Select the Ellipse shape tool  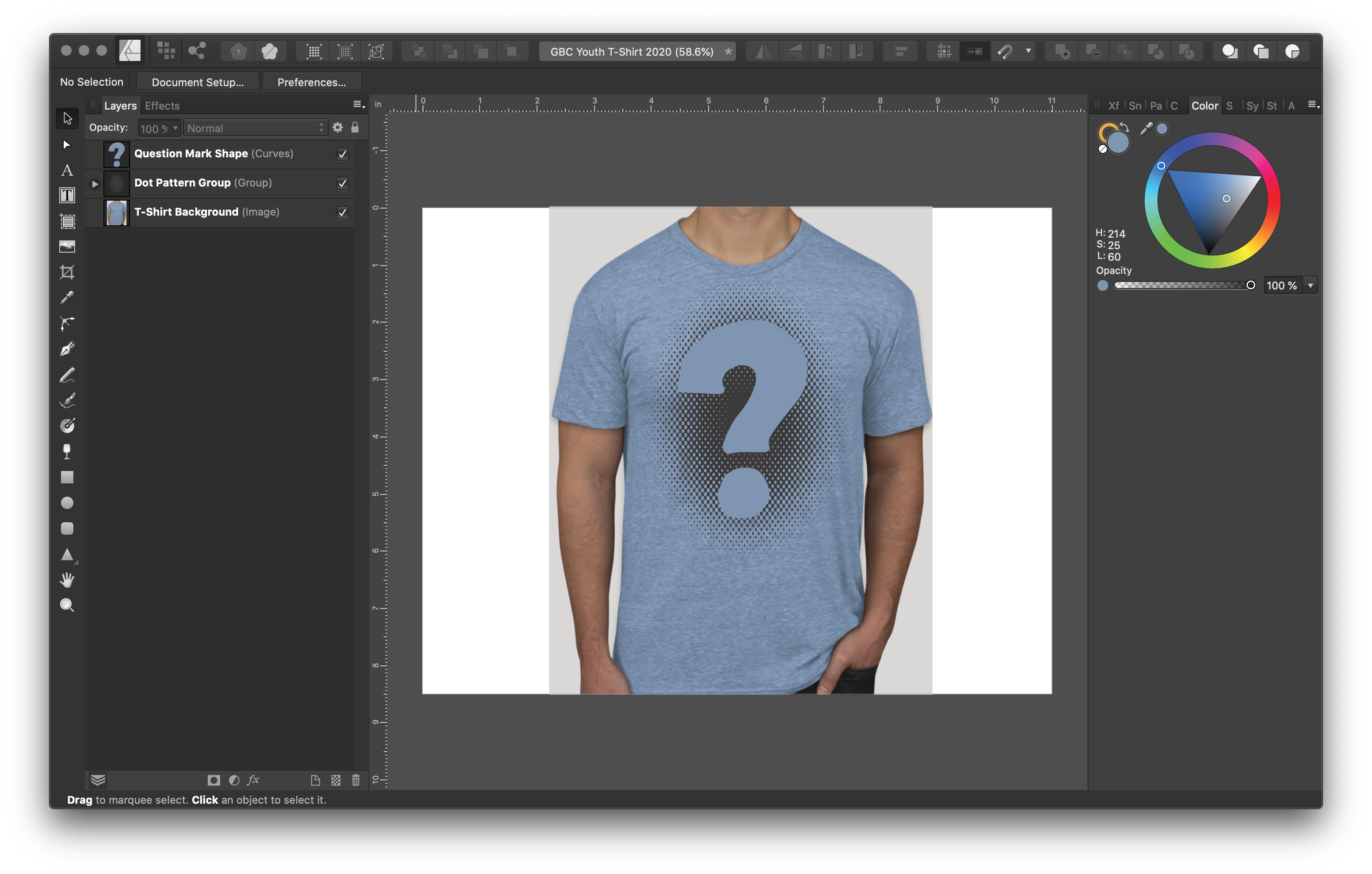pyautogui.click(x=67, y=502)
